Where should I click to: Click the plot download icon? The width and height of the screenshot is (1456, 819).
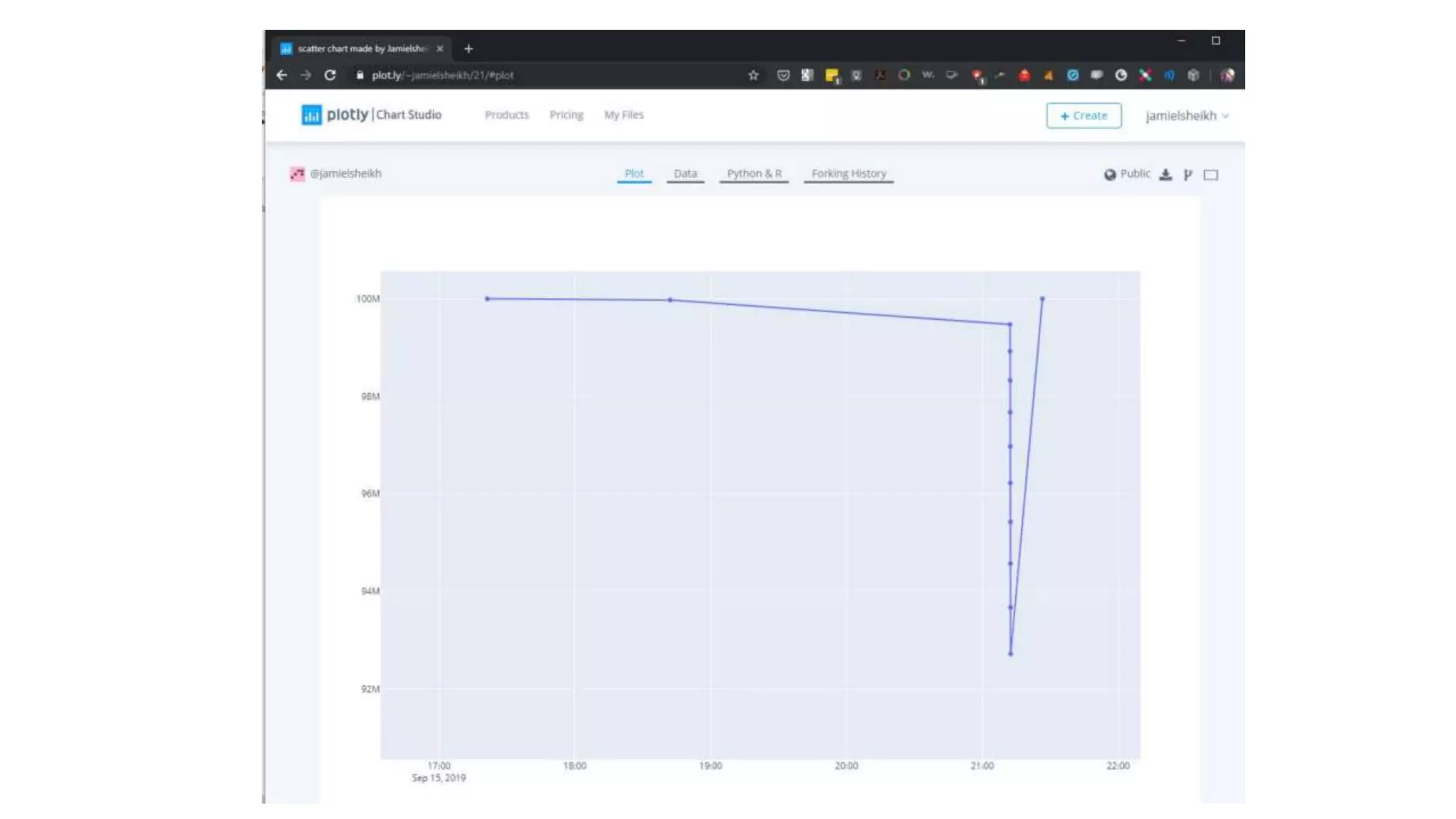(x=1165, y=174)
